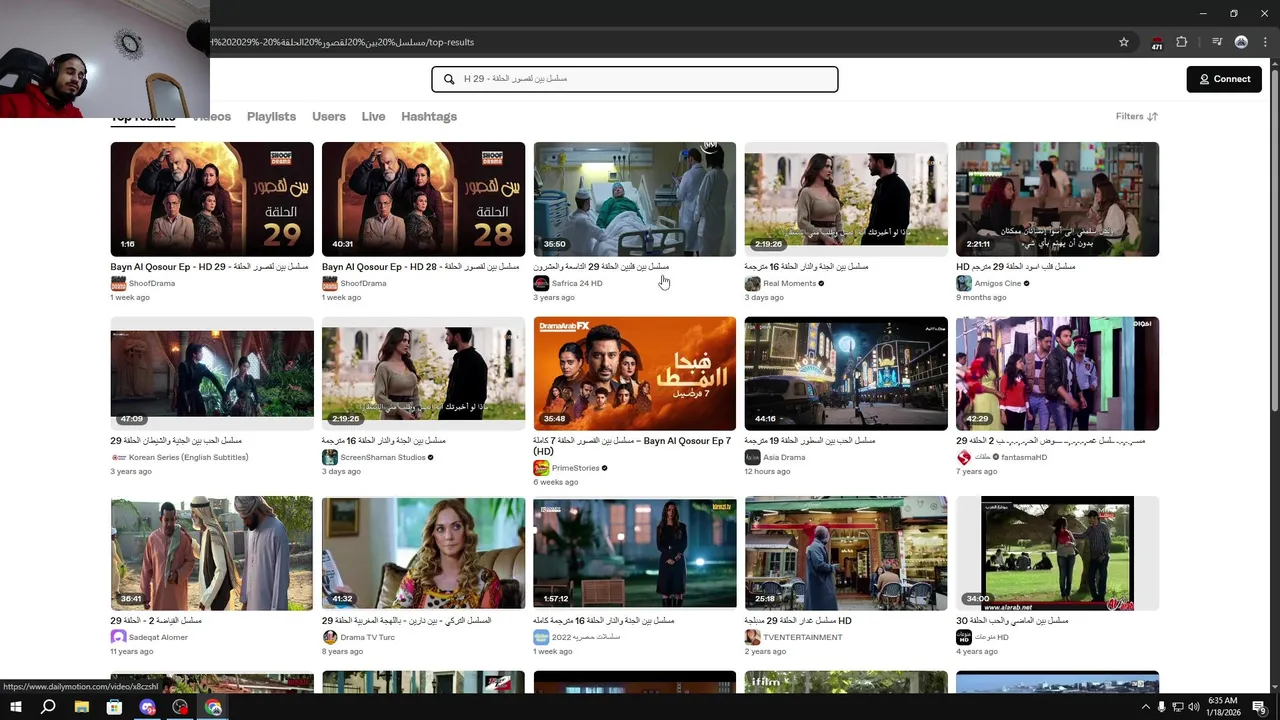Open the 34:00 alarab.net video thumbnail

tap(1057, 553)
